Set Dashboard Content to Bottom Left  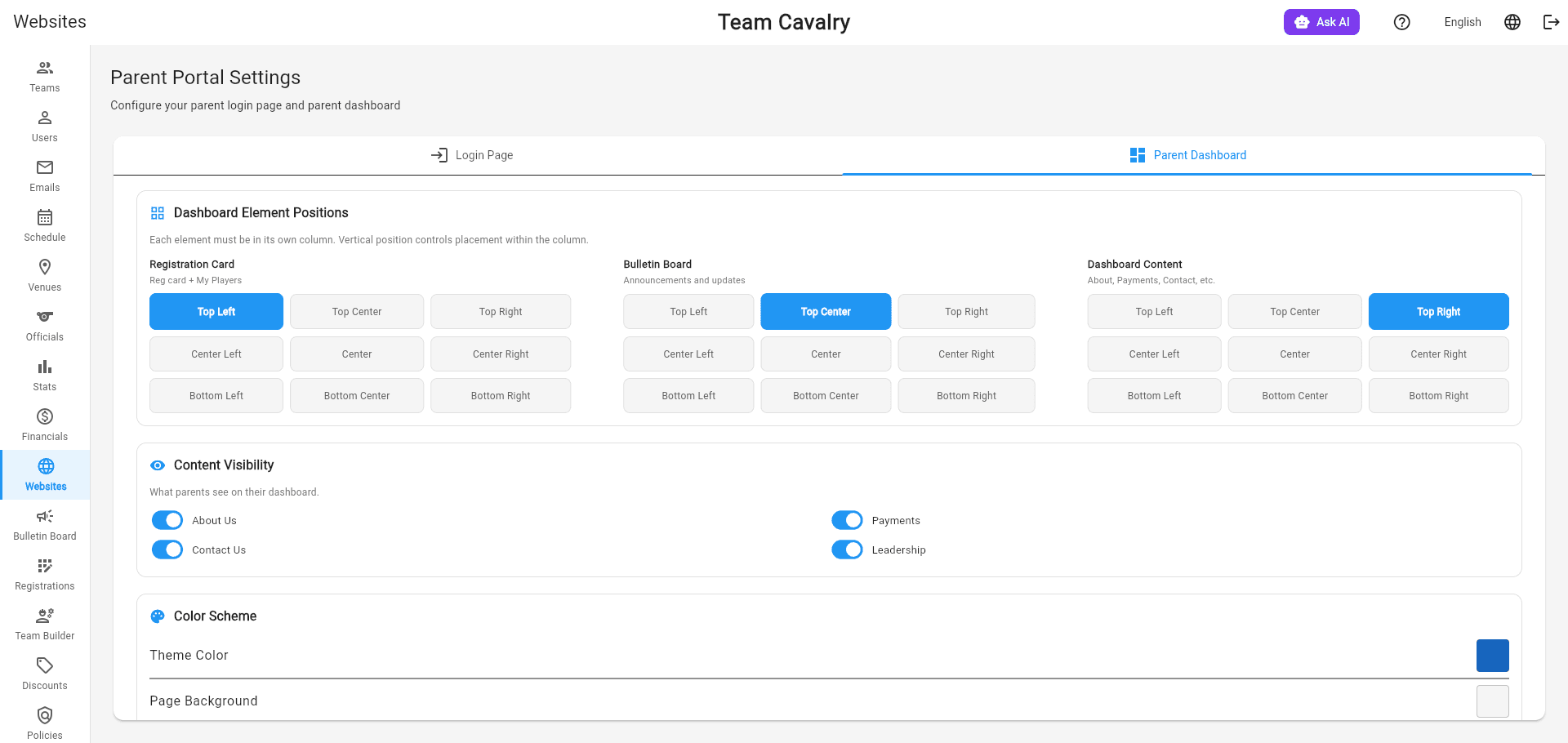pos(1154,396)
